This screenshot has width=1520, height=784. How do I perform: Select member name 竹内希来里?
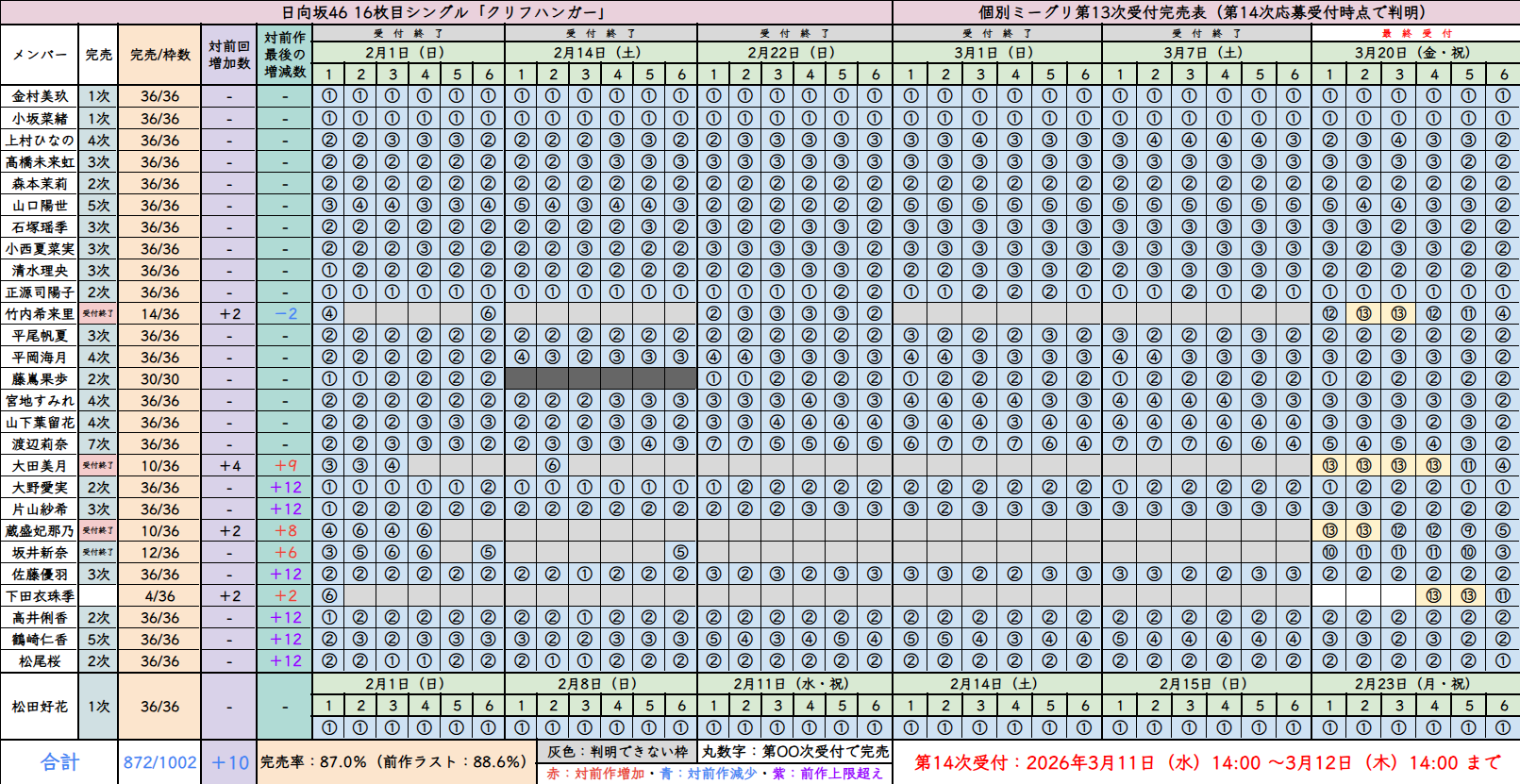[40, 314]
